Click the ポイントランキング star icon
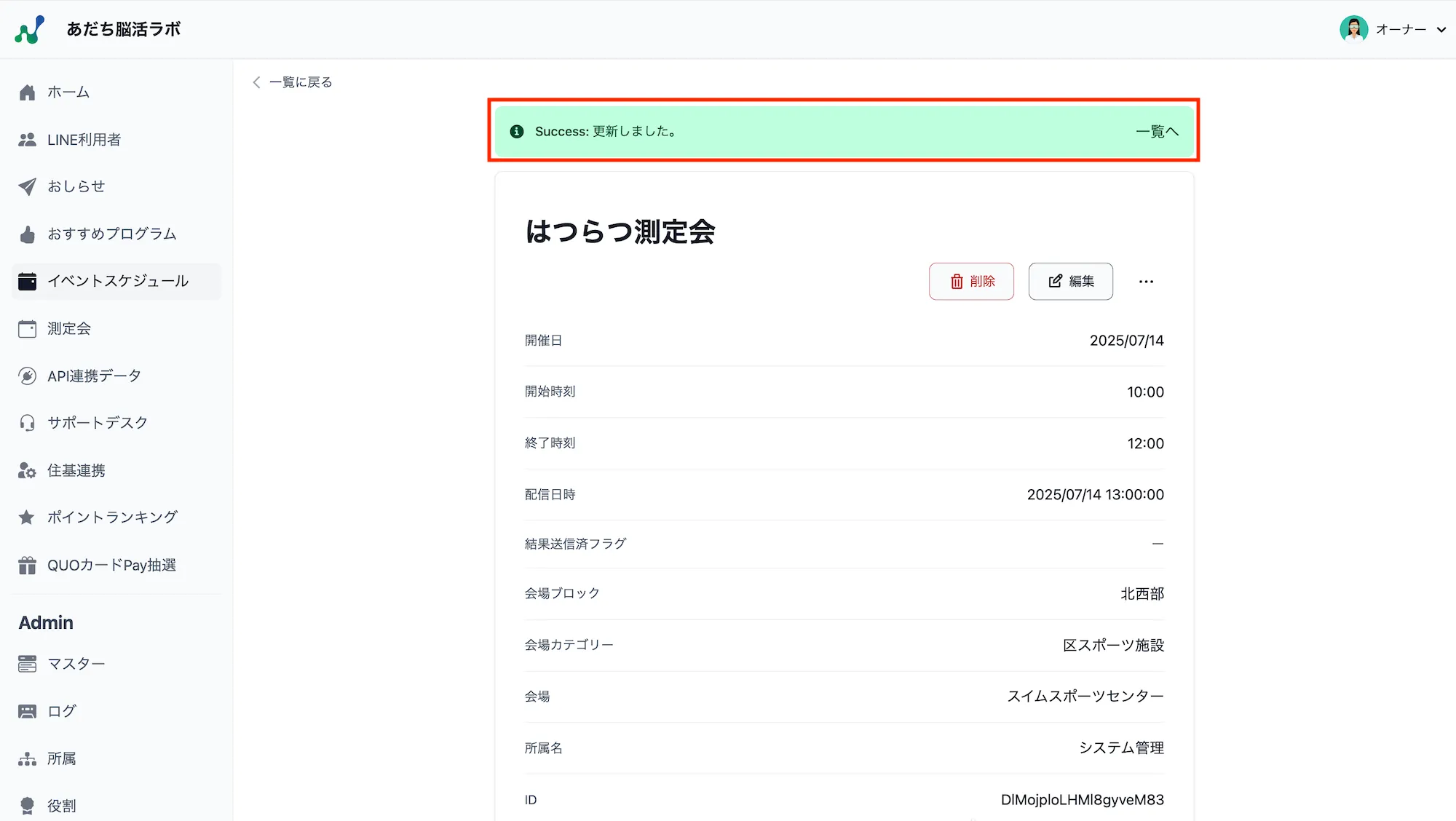Viewport: 1456px width, 821px height. 27,517
